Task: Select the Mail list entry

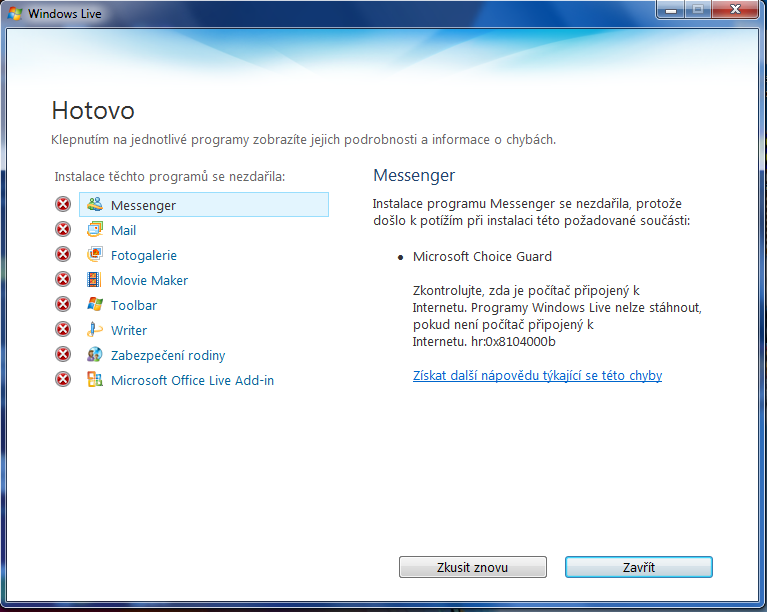Action: (123, 230)
